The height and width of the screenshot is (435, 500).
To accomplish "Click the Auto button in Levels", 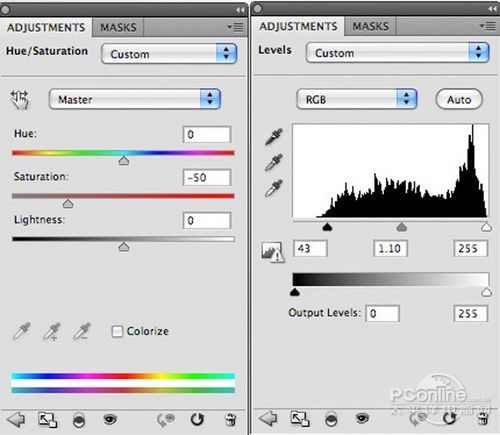I will 459,99.
